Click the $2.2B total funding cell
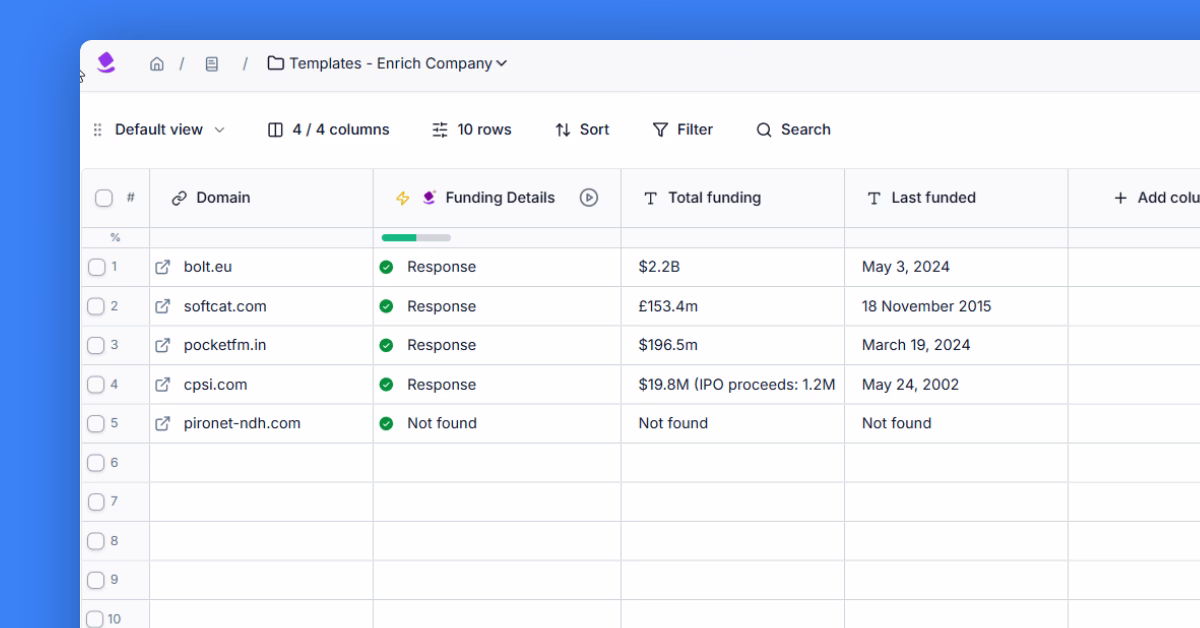 pos(733,267)
